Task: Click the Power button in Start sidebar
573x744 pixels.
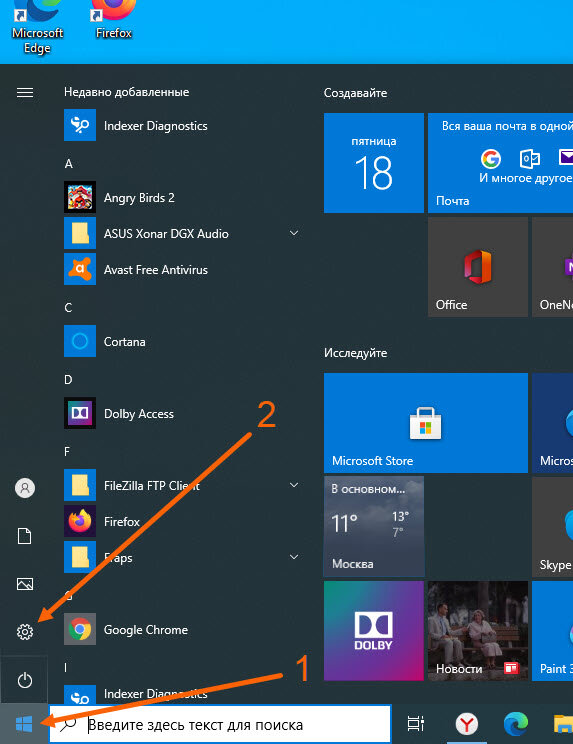Action: click(25, 680)
